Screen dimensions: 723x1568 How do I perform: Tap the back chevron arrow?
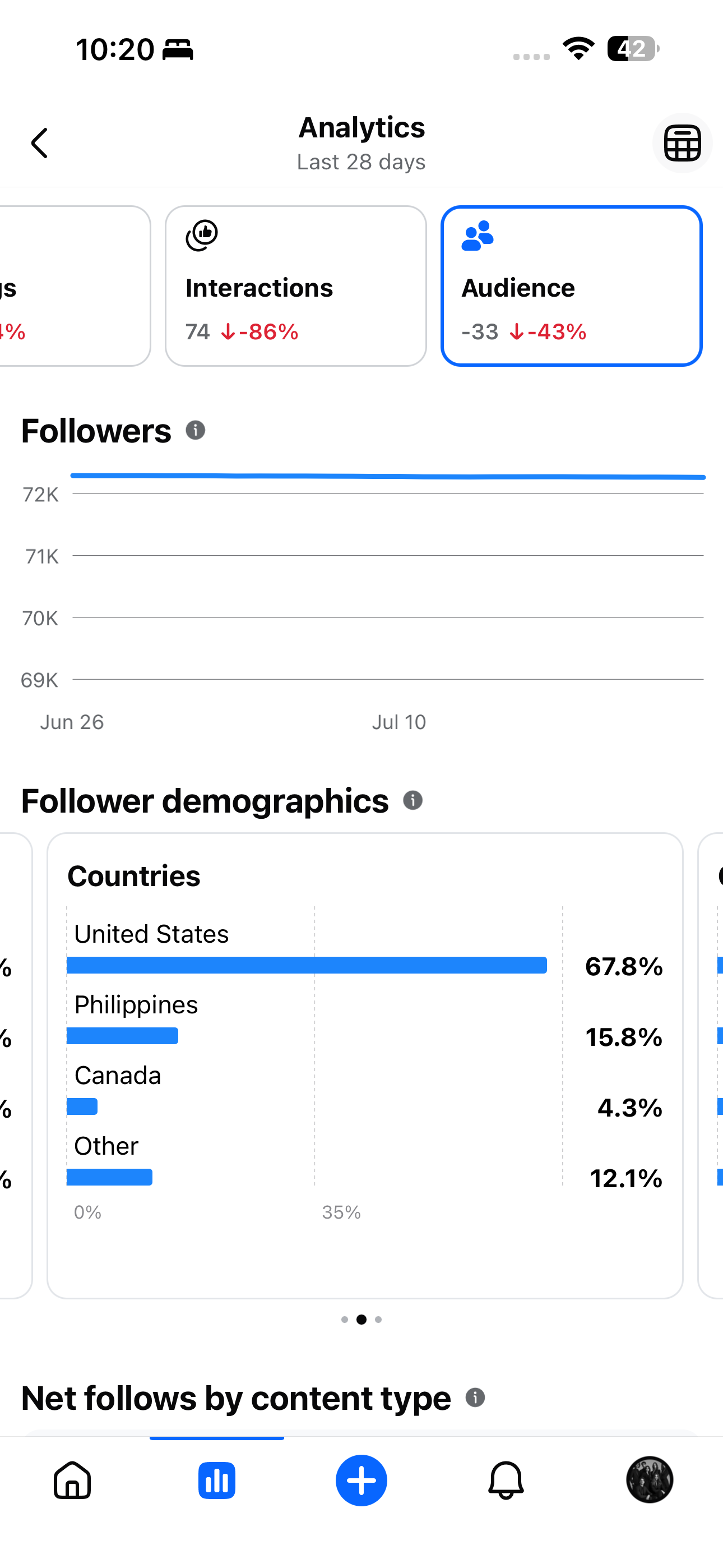(x=40, y=143)
